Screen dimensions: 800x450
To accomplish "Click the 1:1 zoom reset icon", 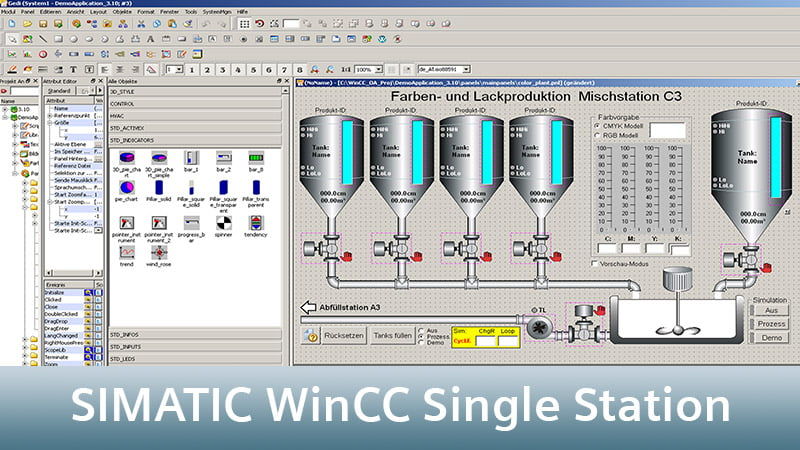I will click(x=345, y=69).
